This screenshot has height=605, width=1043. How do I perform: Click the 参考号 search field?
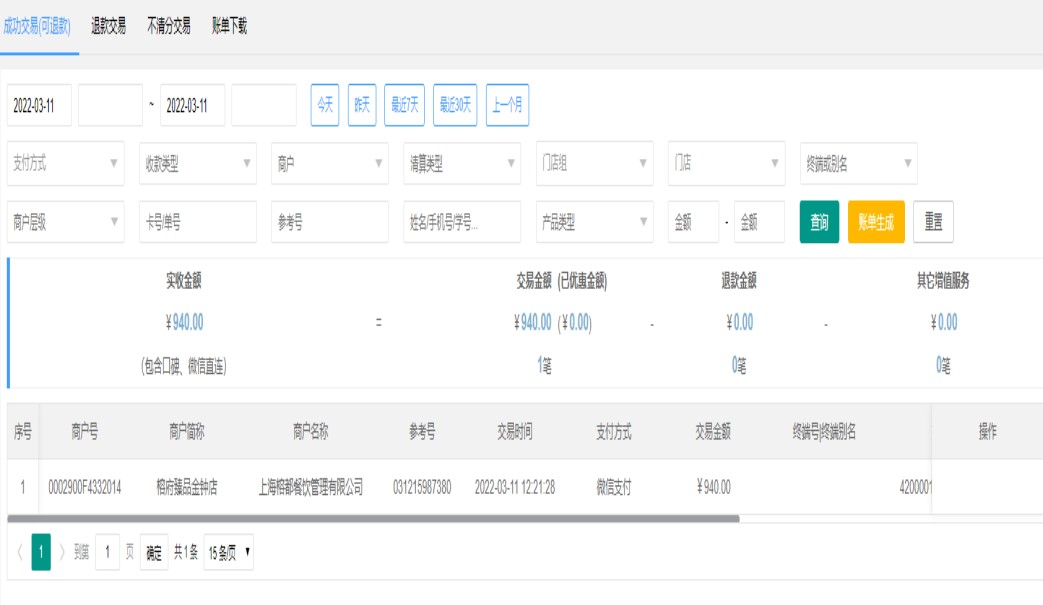330,222
